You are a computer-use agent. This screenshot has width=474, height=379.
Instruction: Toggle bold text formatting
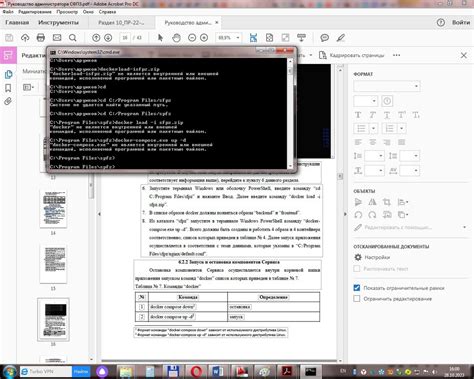[x=358, y=115]
